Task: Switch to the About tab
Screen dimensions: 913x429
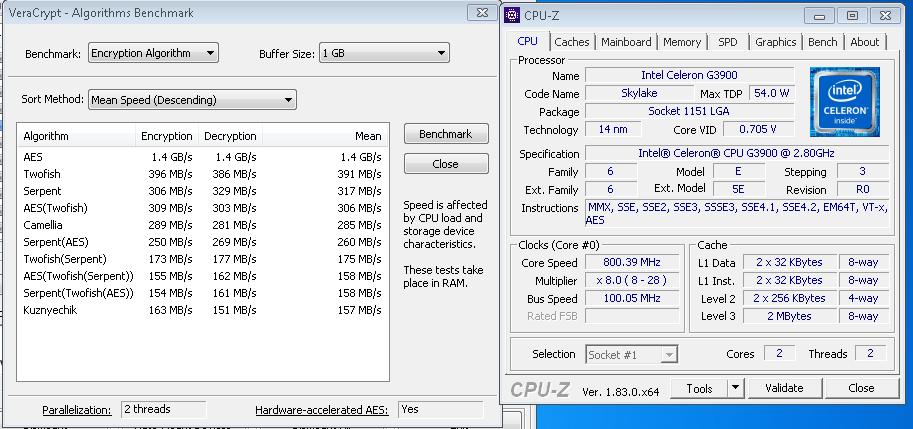Action: coord(865,42)
